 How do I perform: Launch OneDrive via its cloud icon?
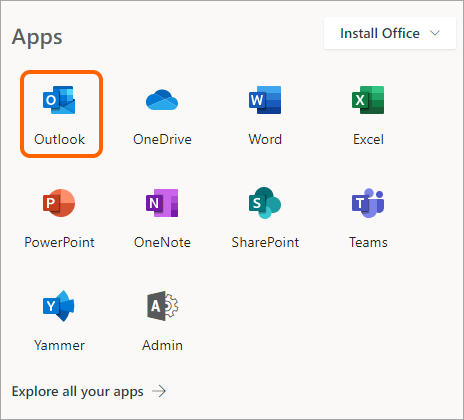coord(162,100)
